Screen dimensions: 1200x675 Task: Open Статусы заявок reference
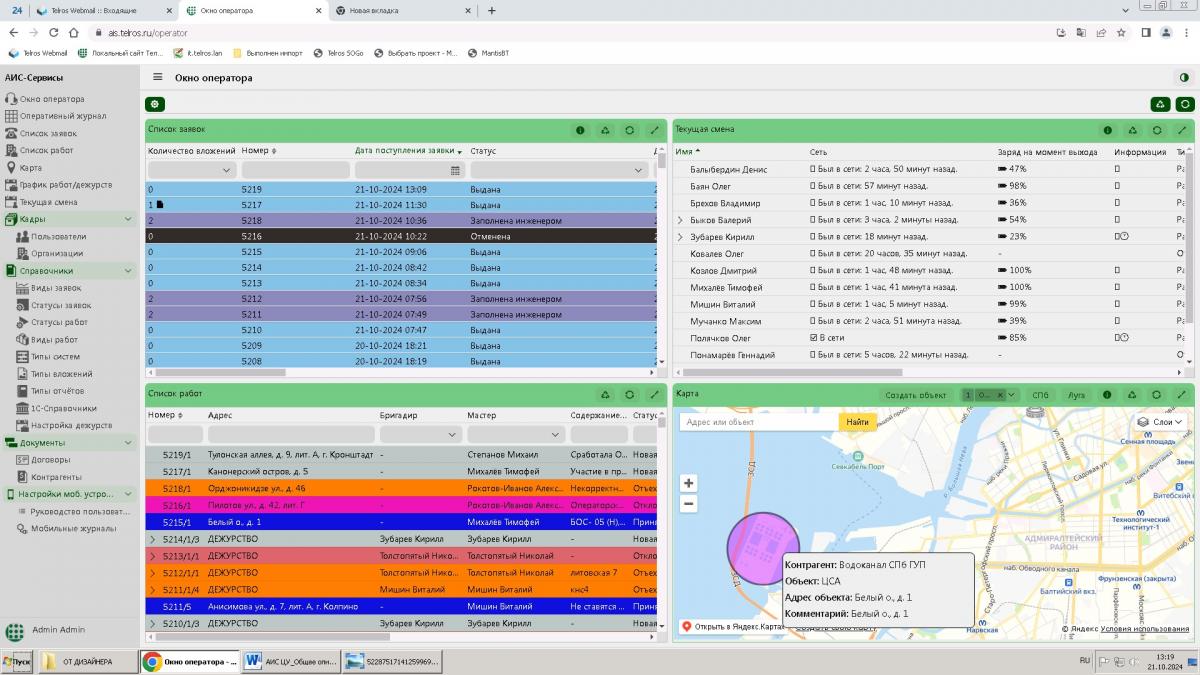(x=61, y=305)
